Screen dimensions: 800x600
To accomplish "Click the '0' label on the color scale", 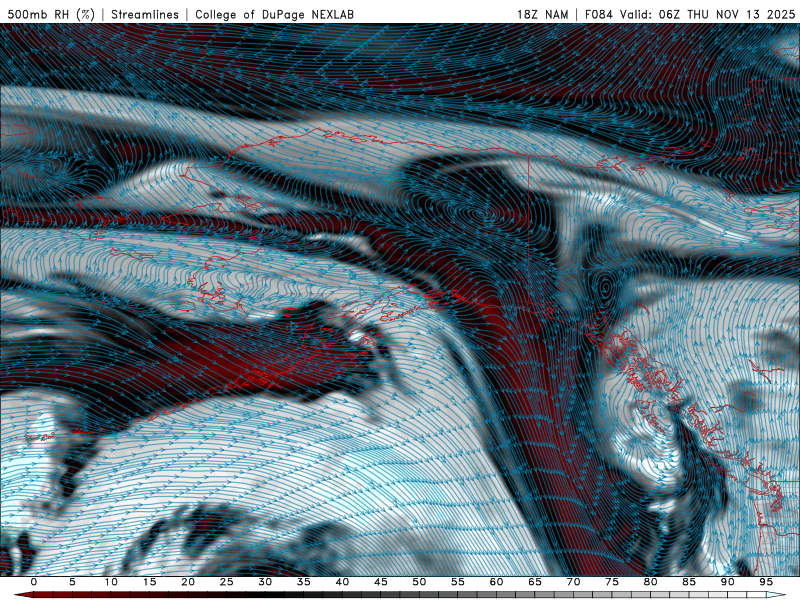I will pos(34,582).
